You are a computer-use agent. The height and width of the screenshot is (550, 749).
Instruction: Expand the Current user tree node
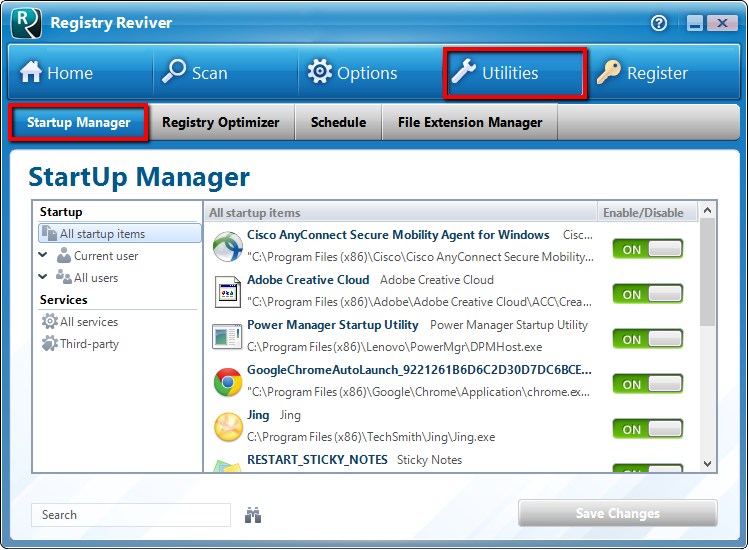[x=43, y=256]
